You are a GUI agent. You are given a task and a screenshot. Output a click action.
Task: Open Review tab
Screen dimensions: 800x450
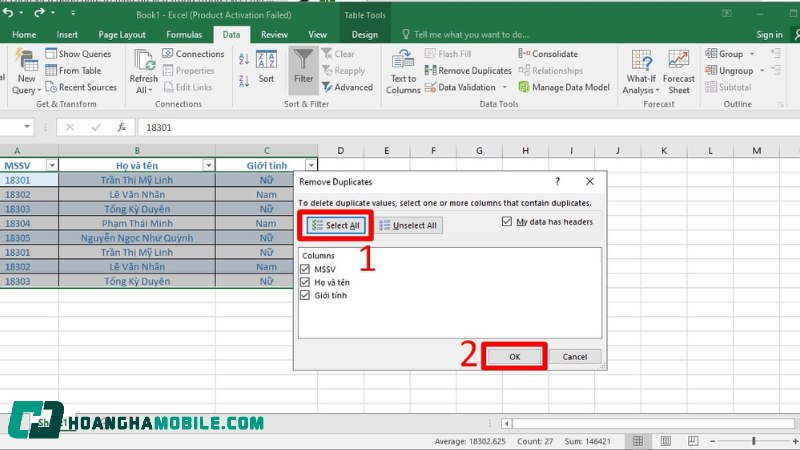pyautogui.click(x=274, y=34)
